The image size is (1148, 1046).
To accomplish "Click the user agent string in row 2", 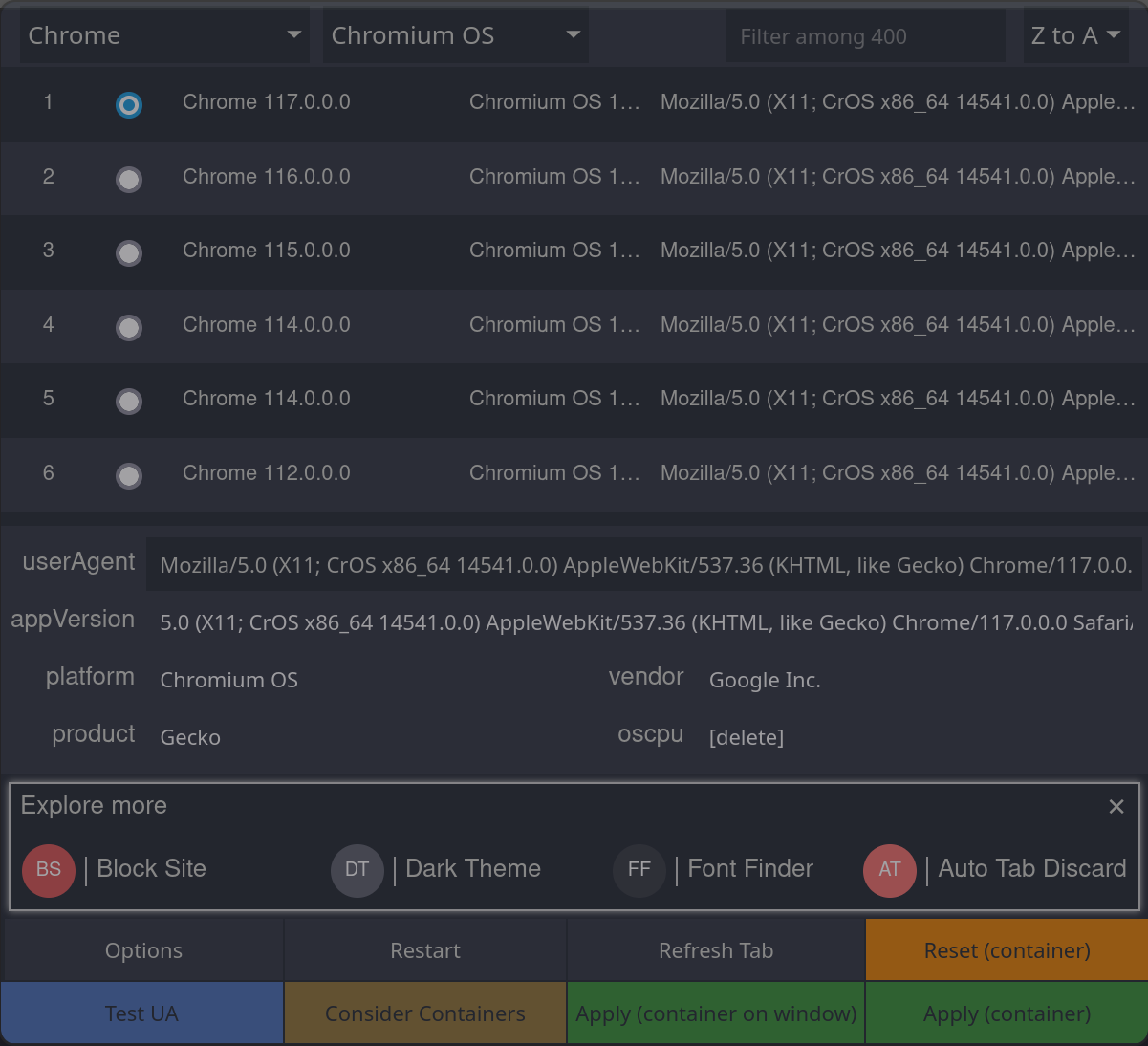I will point(898,177).
